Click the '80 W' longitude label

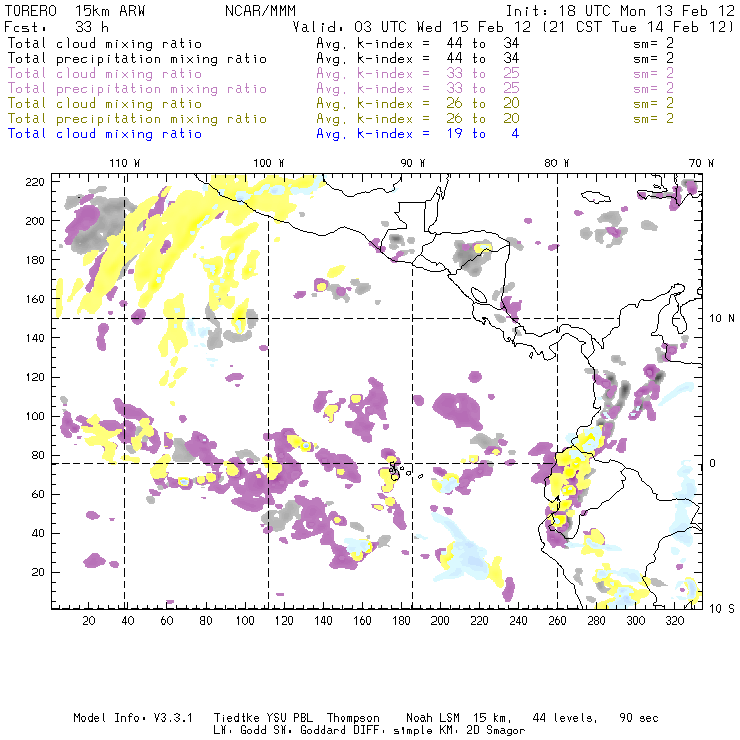(x=557, y=163)
